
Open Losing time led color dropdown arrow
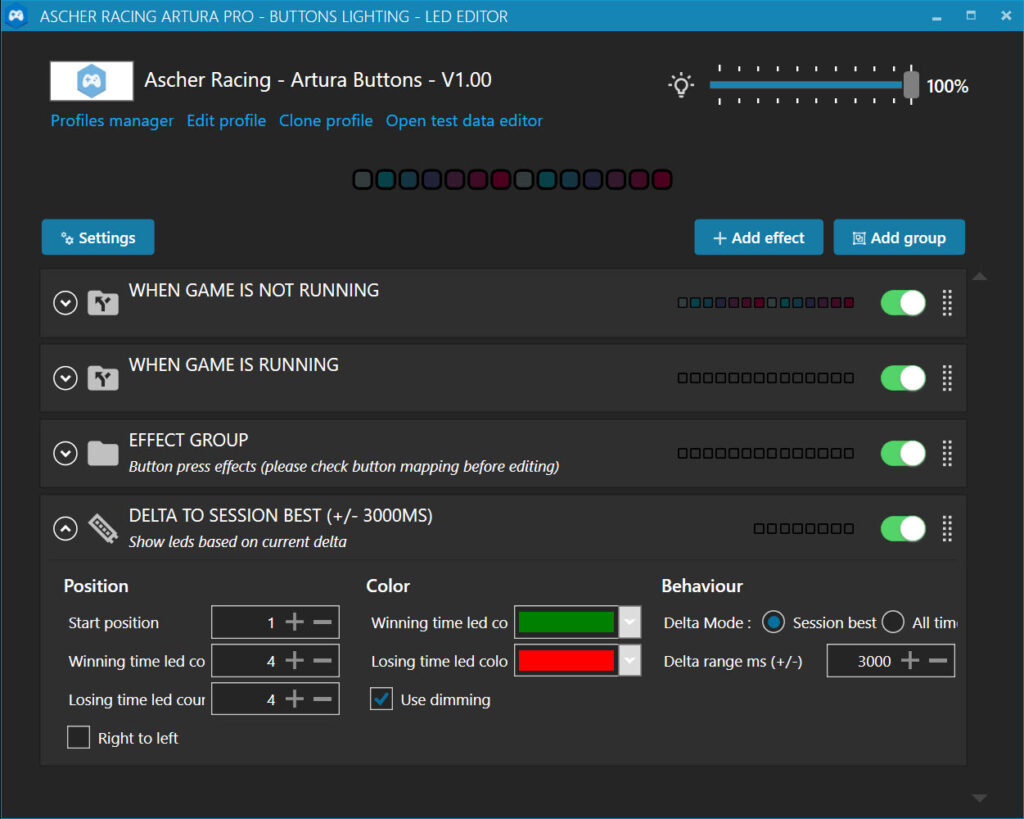pos(630,661)
